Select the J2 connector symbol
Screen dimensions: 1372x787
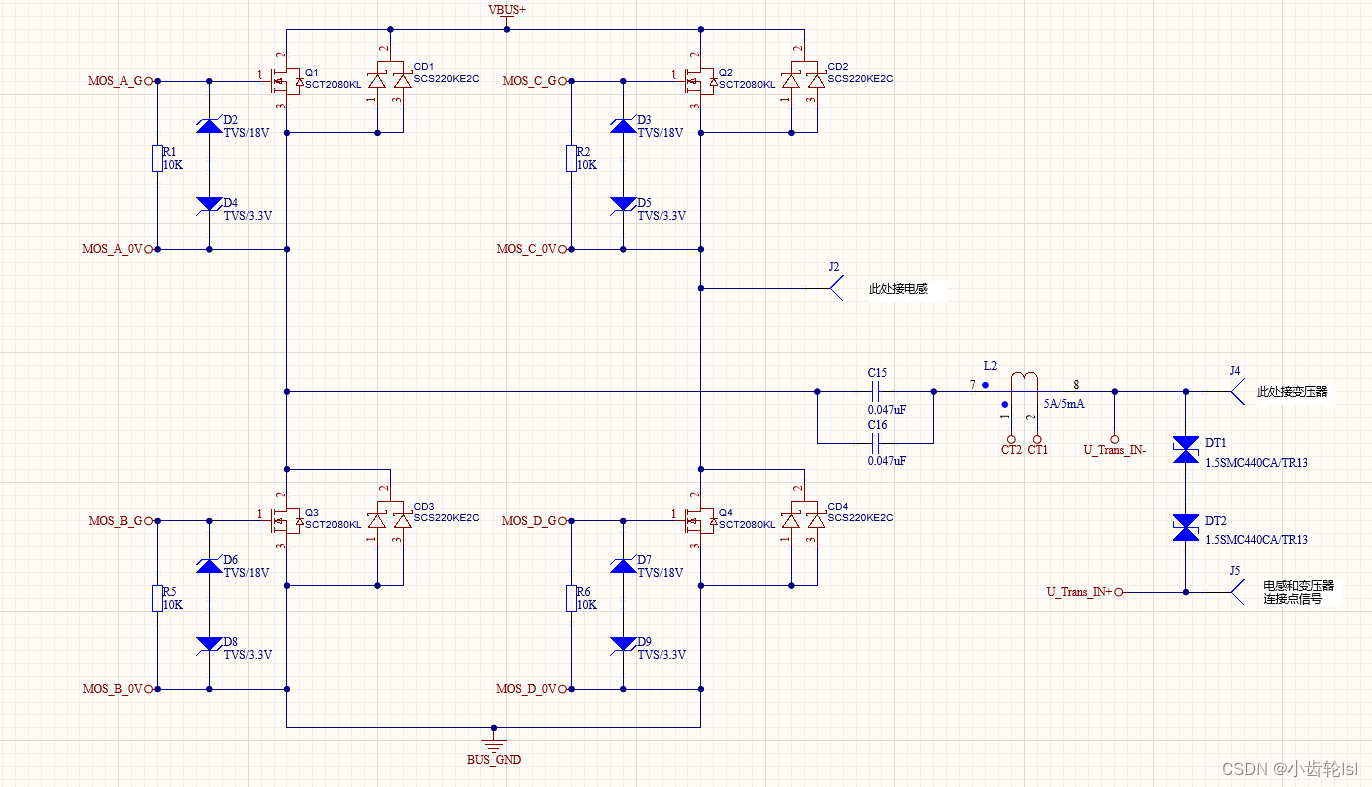[x=836, y=288]
